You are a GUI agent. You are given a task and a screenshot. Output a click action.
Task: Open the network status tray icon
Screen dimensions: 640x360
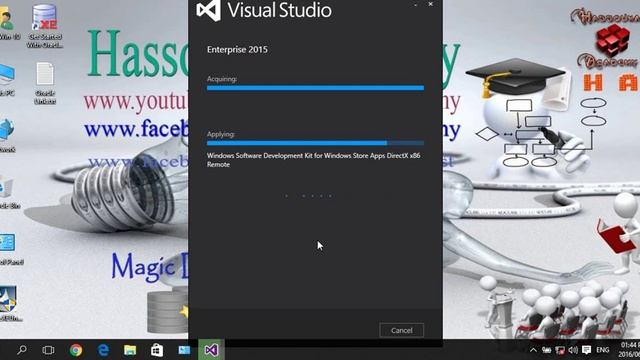click(560, 350)
